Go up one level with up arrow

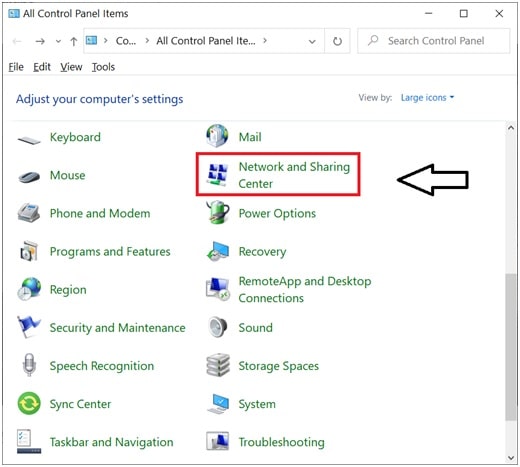[74, 41]
